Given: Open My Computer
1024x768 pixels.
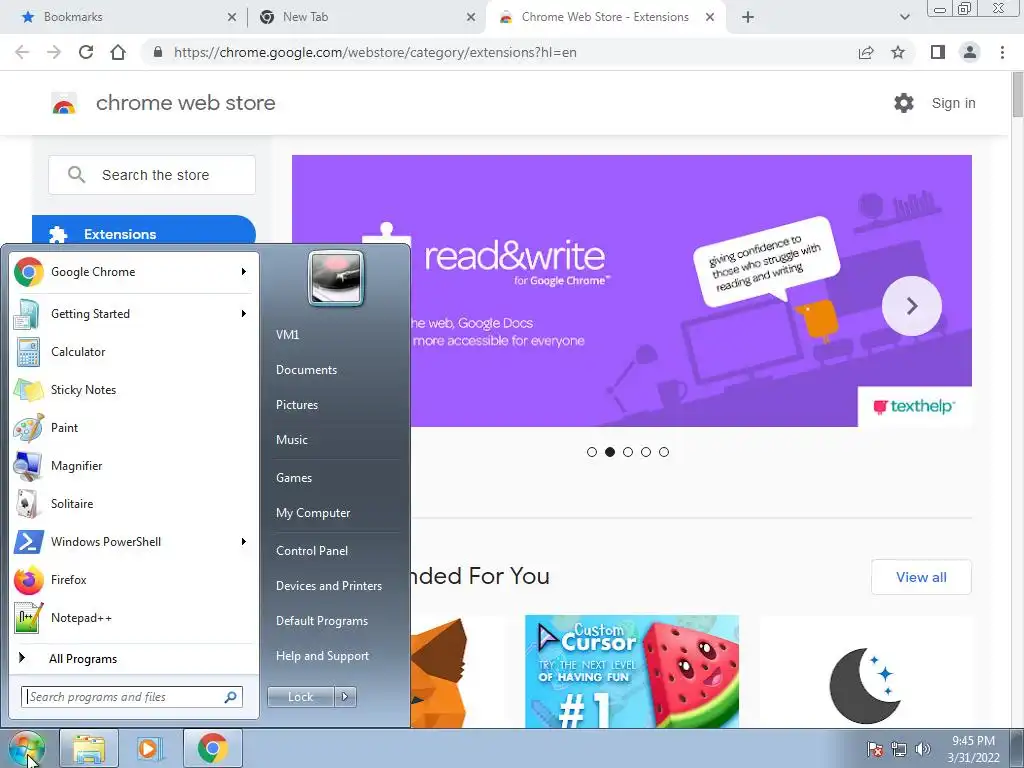Looking at the screenshot, I should click(x=313, y=513).
